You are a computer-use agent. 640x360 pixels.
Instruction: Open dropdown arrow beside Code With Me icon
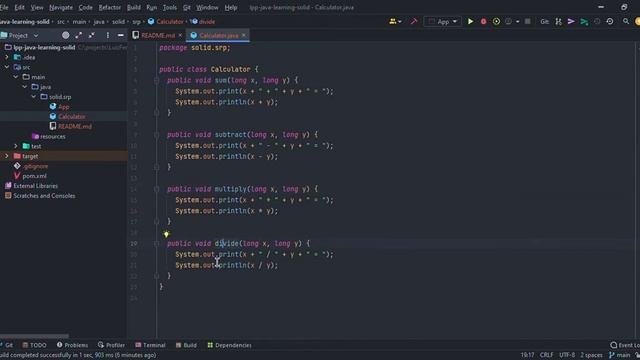pyautogui.click(x=400, y=22)
